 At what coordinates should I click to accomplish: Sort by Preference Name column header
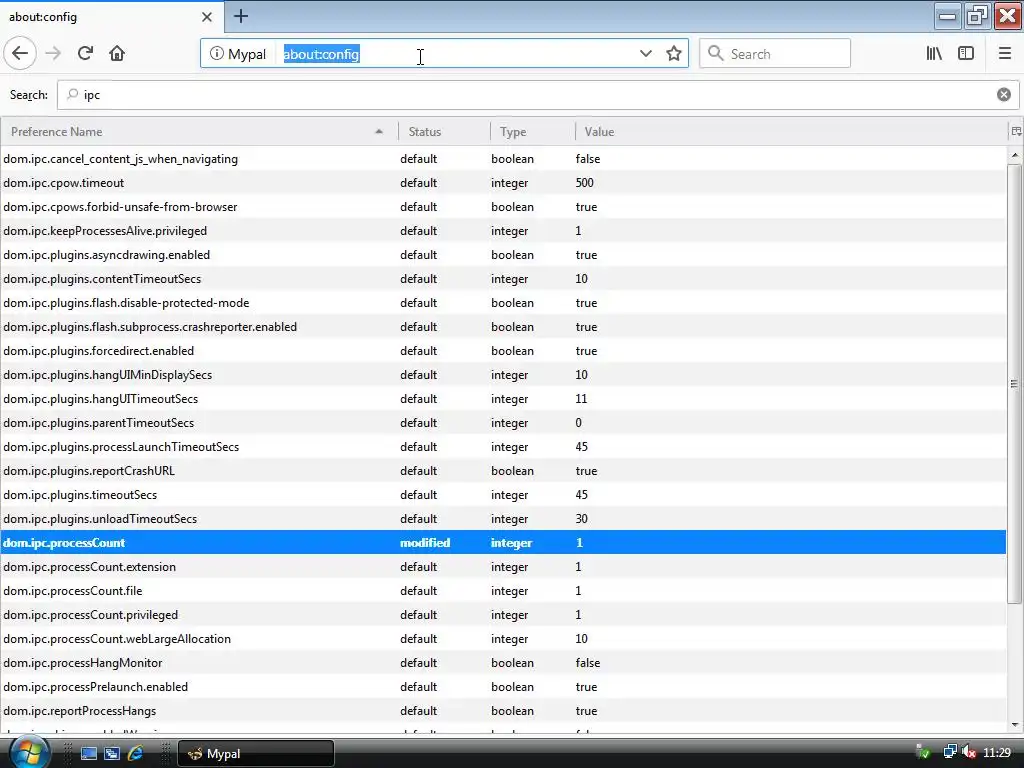tap(199, 131)
